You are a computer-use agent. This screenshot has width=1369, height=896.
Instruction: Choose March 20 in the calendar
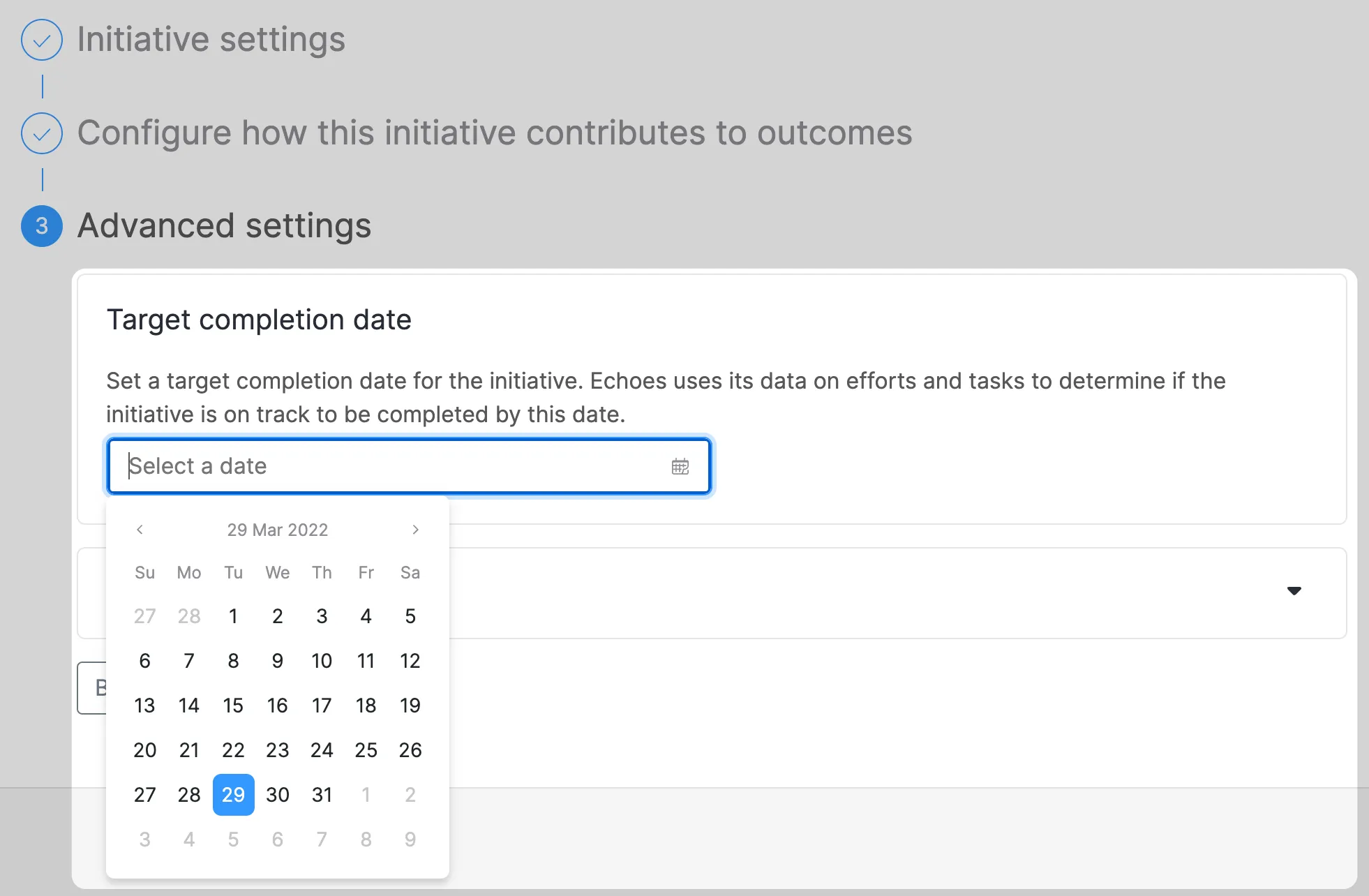tap(144, 750)
